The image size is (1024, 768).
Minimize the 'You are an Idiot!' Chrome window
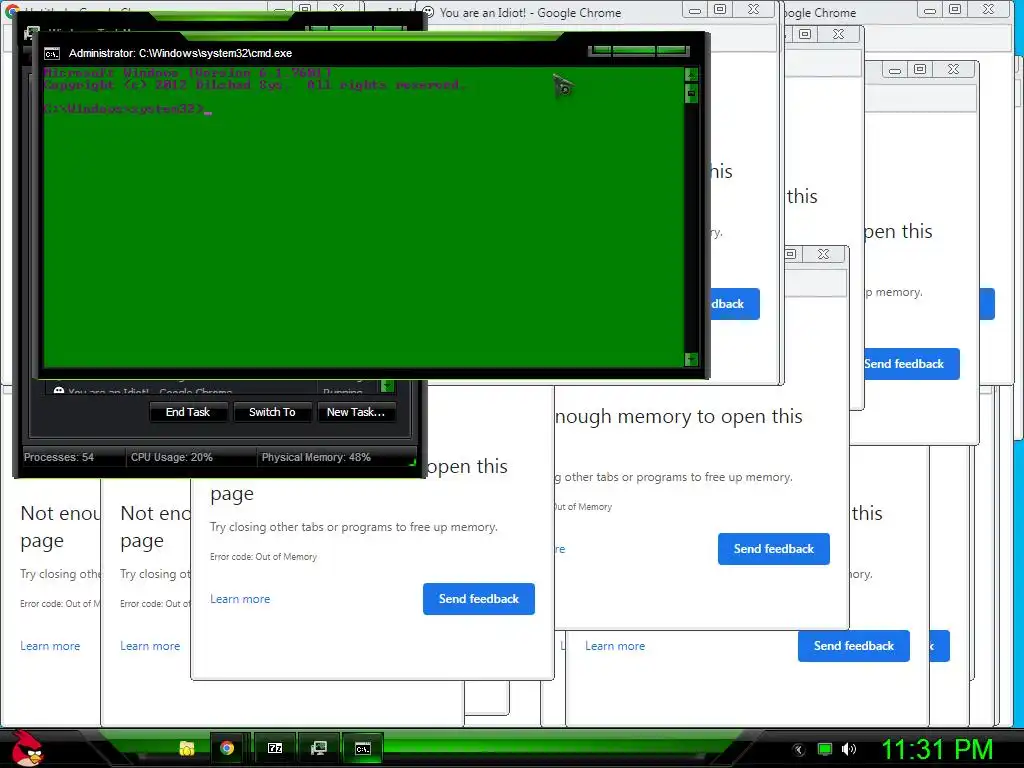(695, 10)
